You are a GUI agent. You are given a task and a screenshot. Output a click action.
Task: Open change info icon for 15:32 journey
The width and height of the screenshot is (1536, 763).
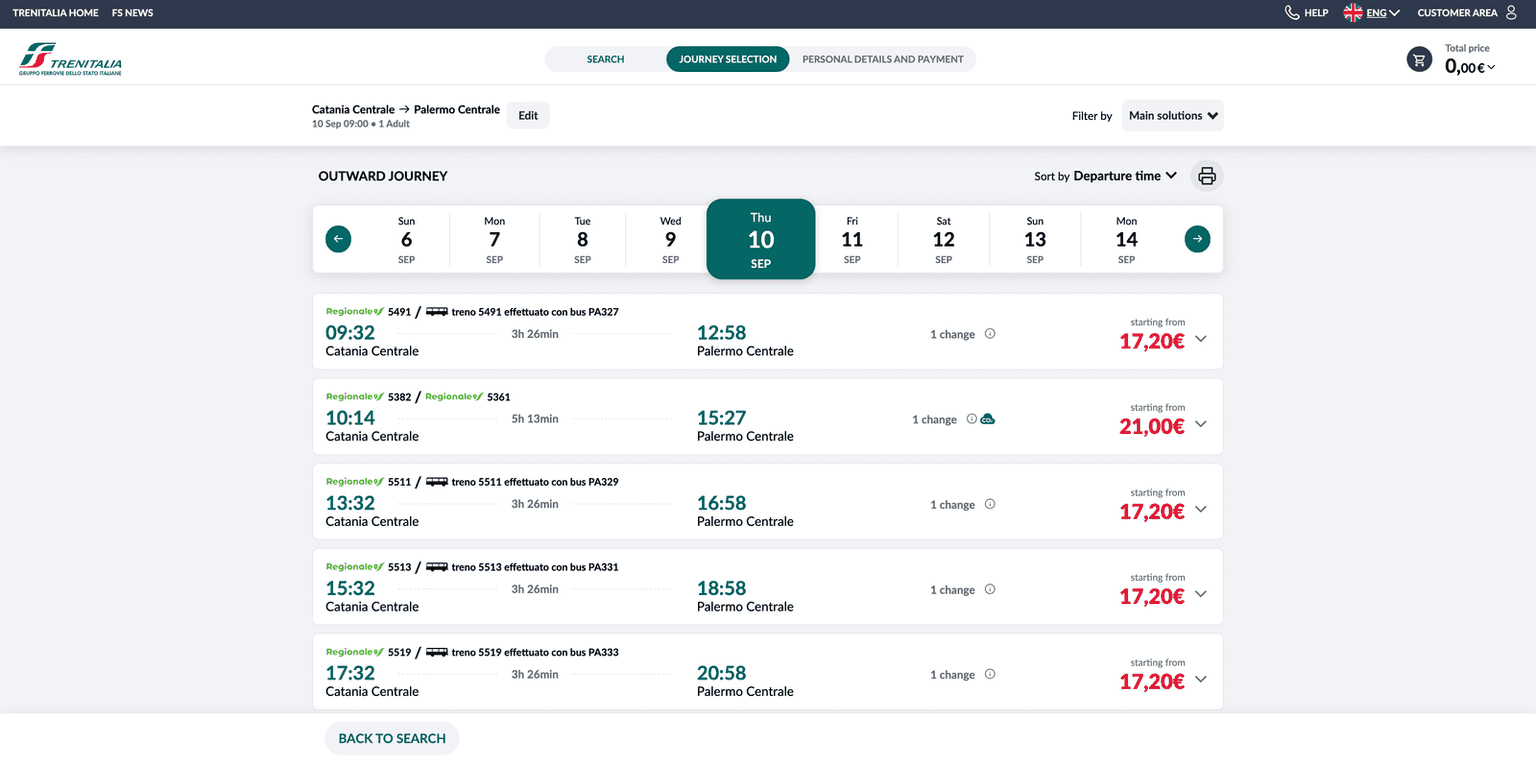click(990, 589)
